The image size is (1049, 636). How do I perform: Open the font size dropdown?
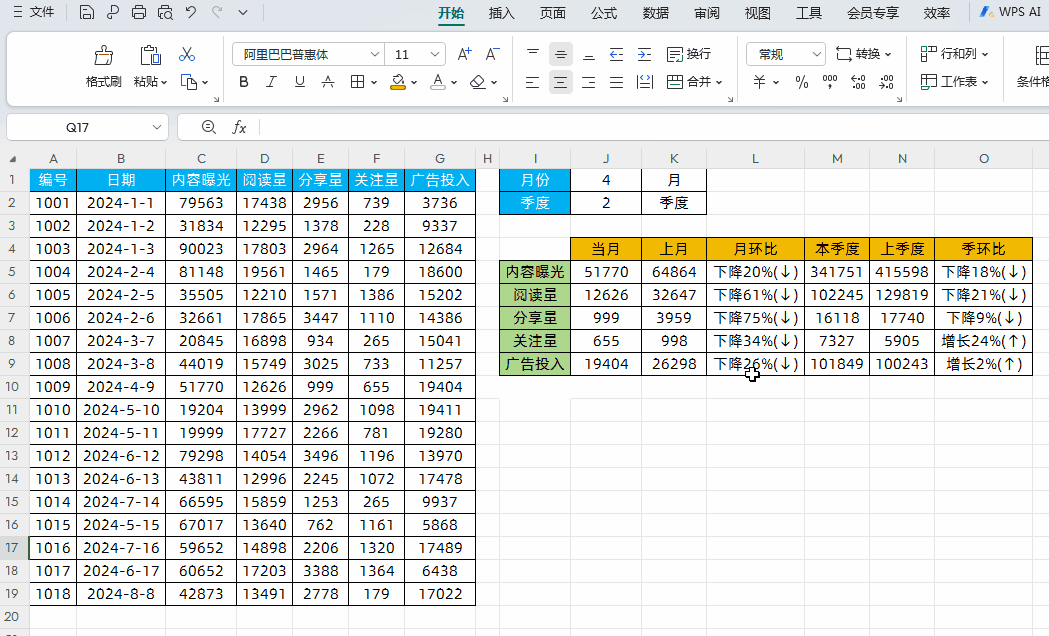(434, 54)
